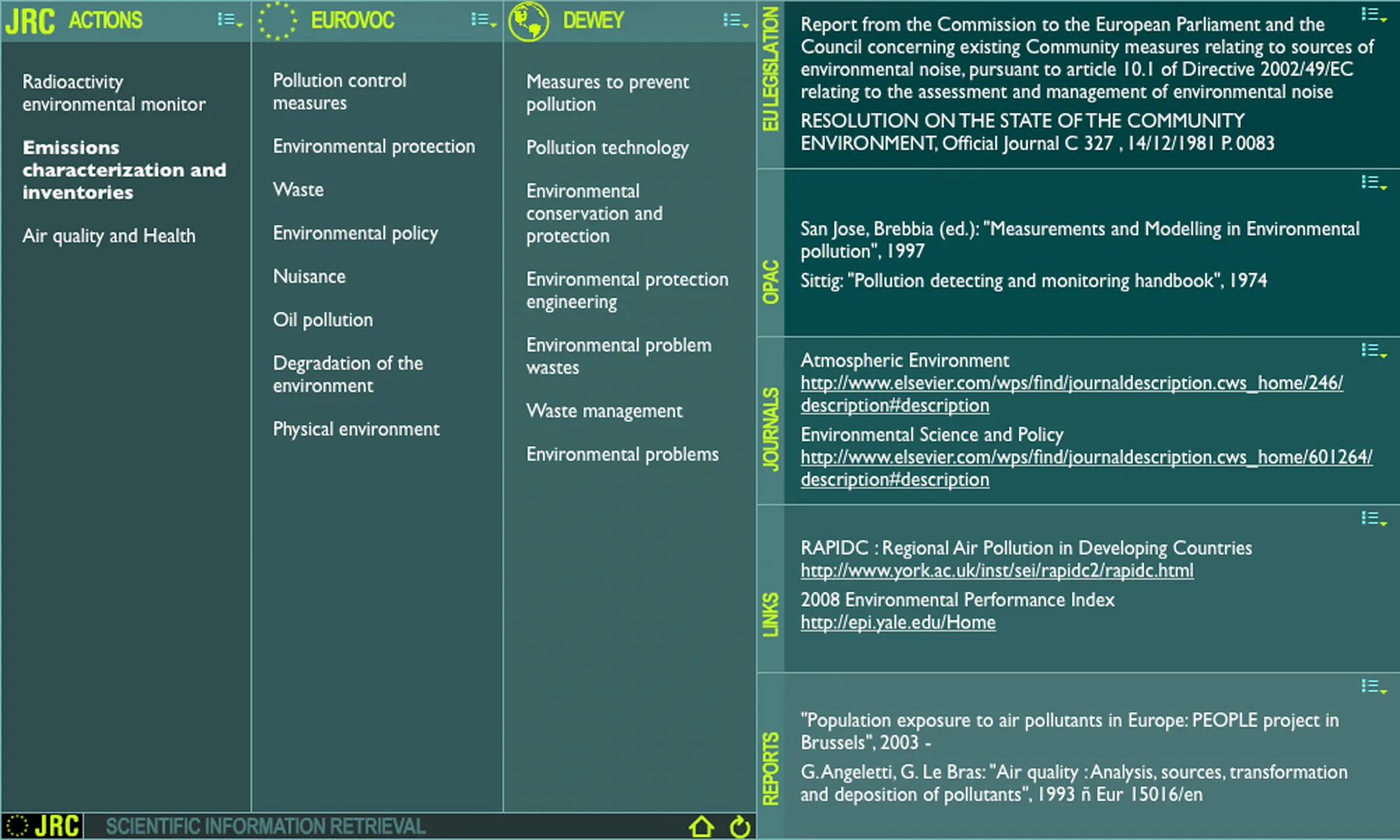Click the Home icon in the bottom bar

pos(701,827)
